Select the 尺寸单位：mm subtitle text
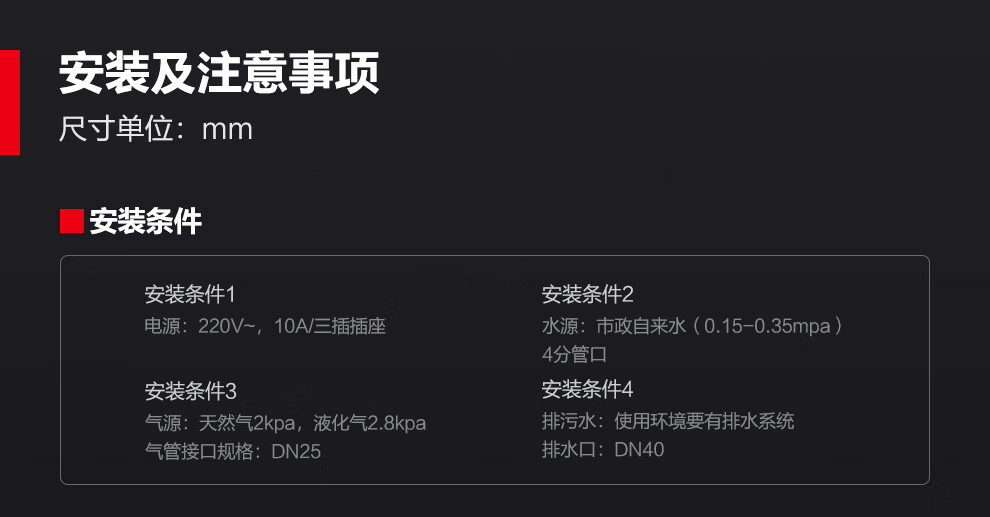The image size is (990, 517). [156, 129]
